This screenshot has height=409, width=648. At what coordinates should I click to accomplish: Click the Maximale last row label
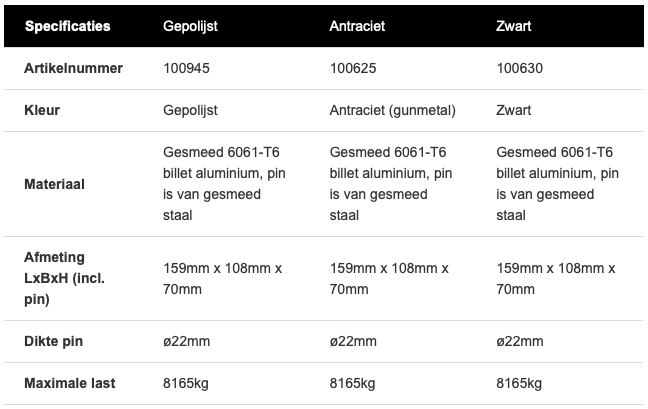(68, 383)
